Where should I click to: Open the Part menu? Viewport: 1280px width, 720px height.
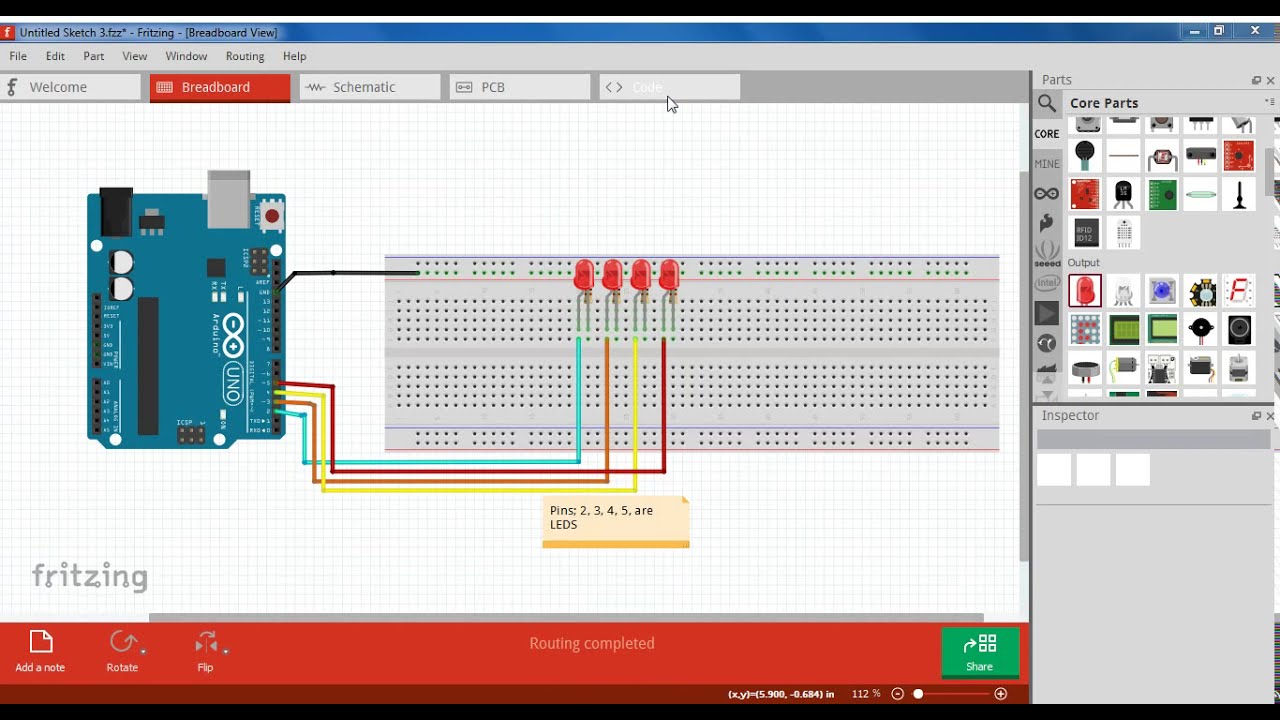(94, 56)
